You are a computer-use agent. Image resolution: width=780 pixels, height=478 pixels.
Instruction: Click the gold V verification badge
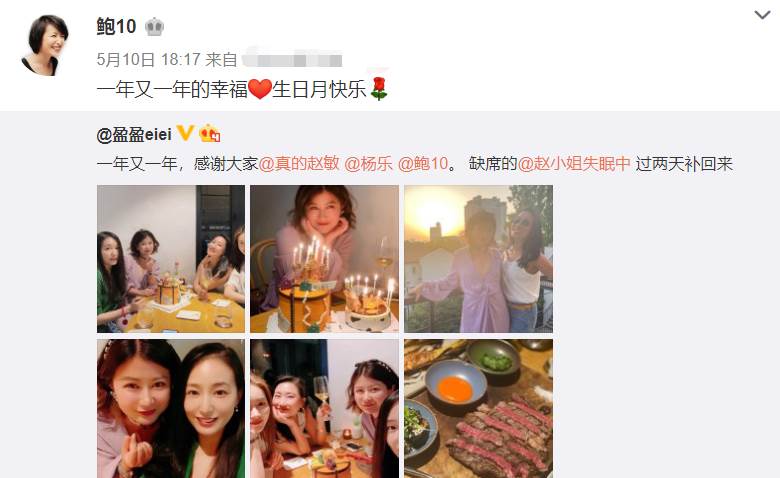point(185,133)
